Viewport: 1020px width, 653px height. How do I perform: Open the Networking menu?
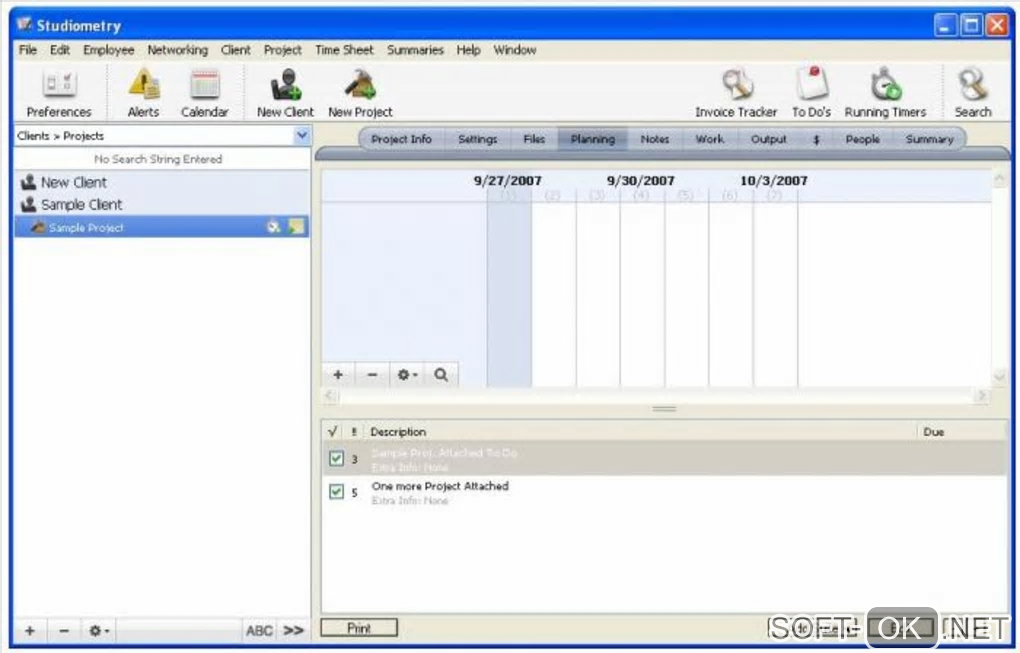pos(178,50)
